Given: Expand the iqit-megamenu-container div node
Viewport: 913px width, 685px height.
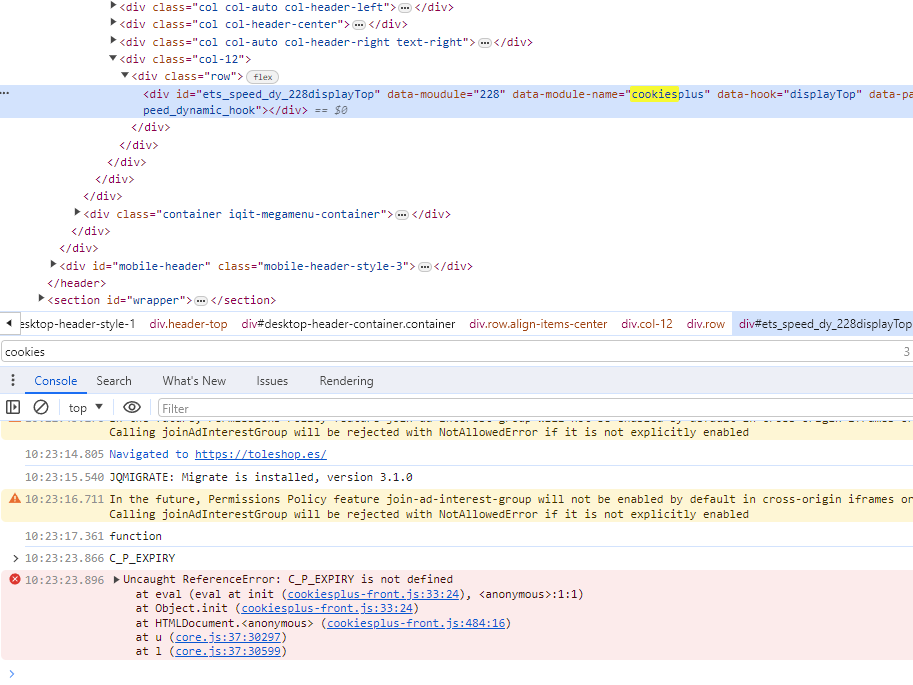Looking at the screenshot, I should 77,213.
